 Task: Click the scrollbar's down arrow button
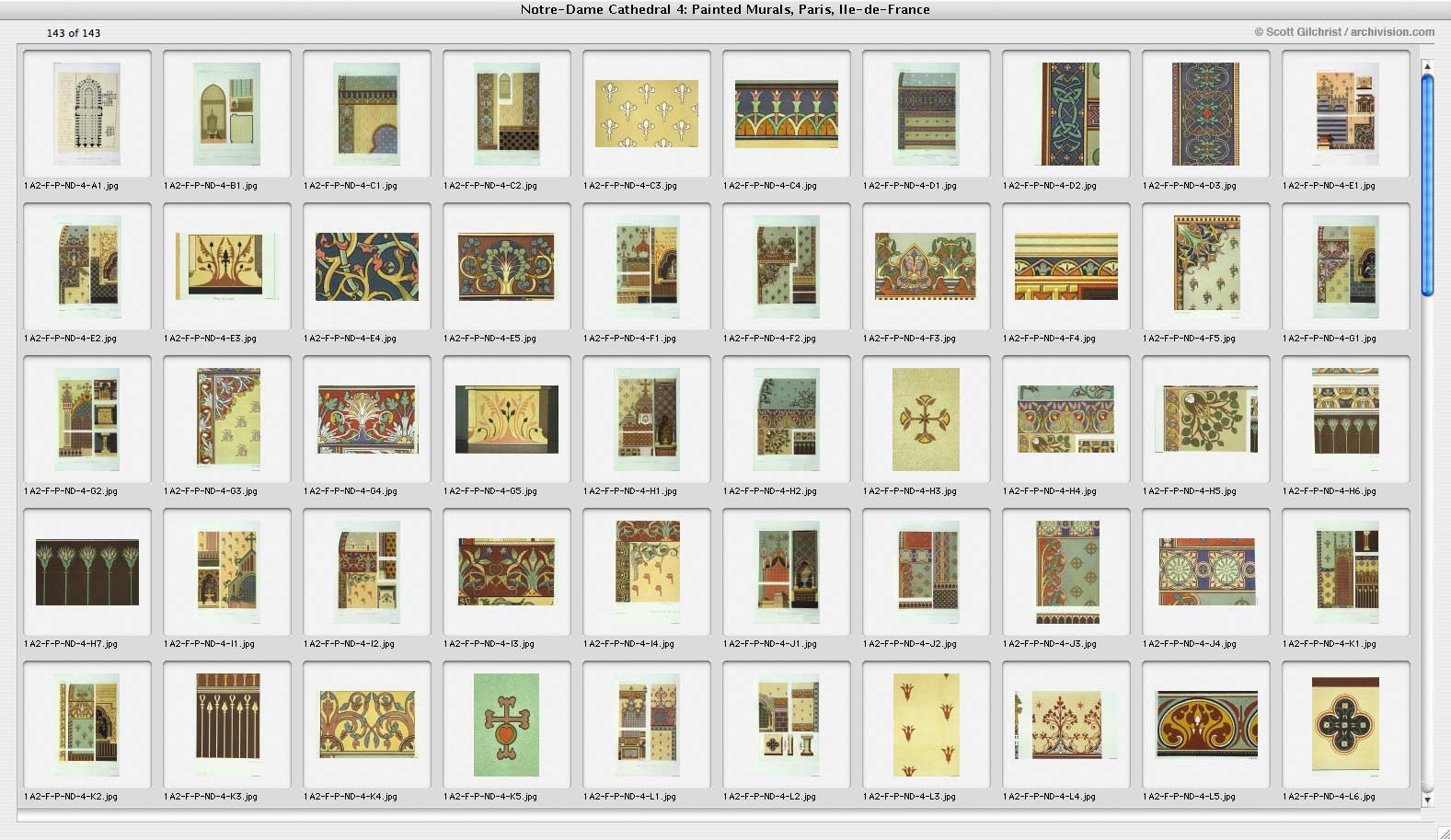(x=1428, y=800)
